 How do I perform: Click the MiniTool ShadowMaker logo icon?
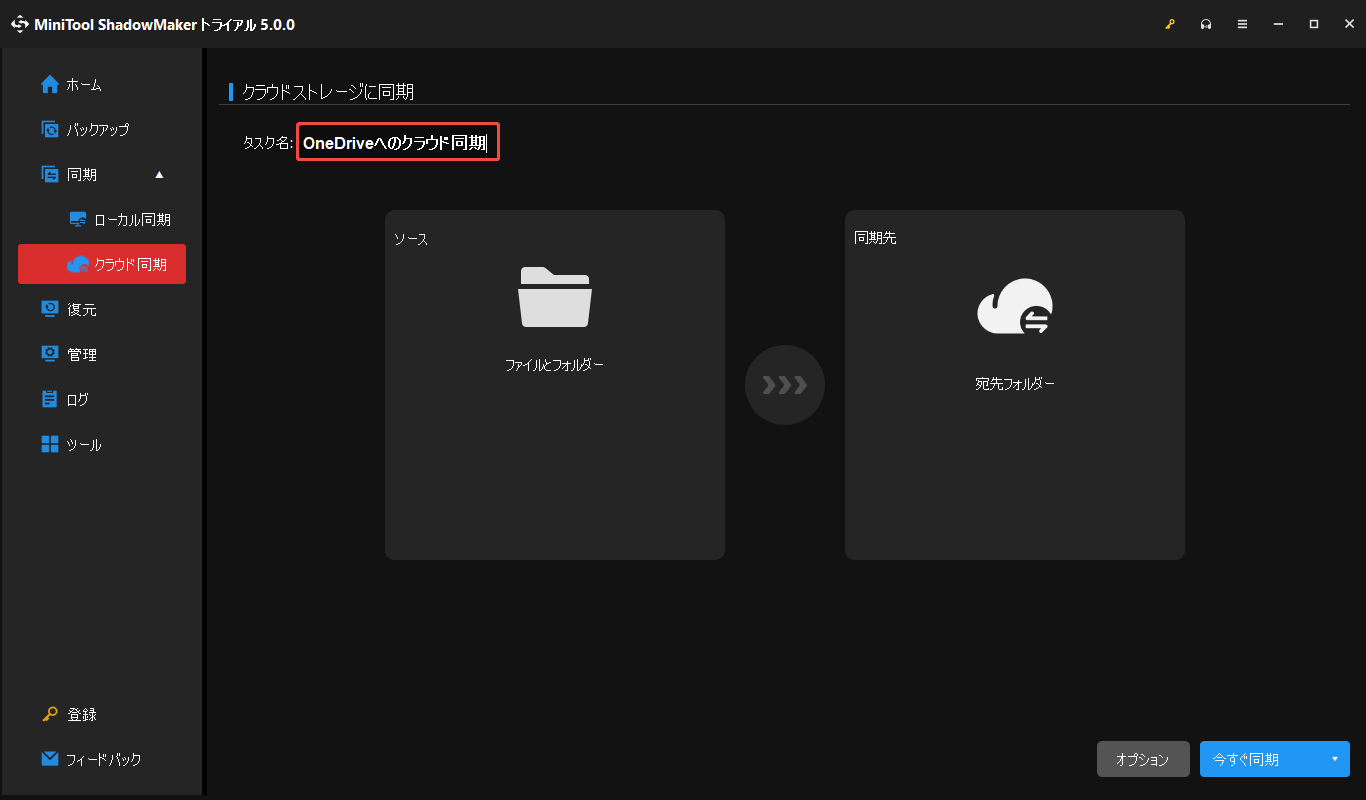point(20,24)
